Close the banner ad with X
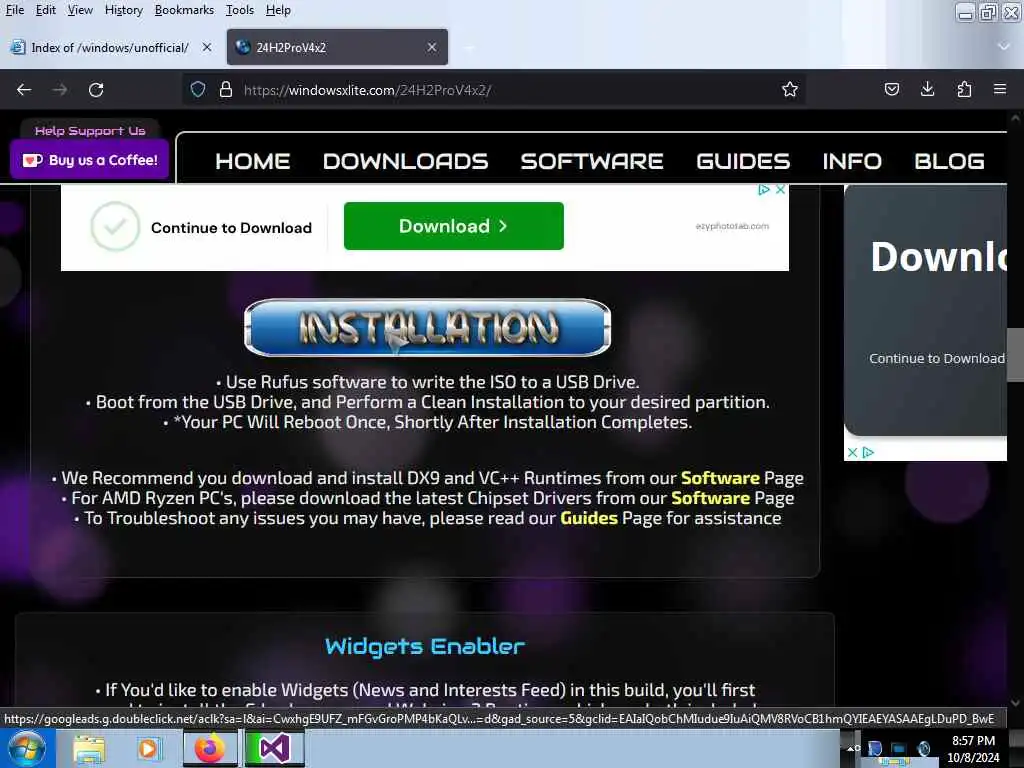1024x768 pixels. click(780, 190)
